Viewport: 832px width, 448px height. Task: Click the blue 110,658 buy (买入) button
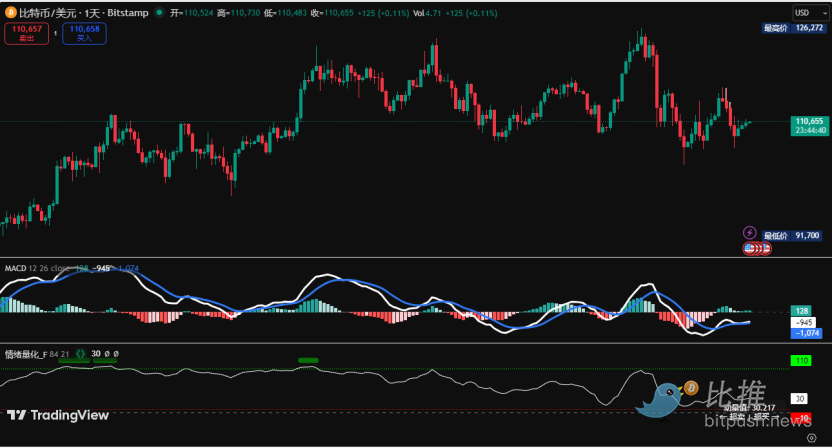coord(85,33)
